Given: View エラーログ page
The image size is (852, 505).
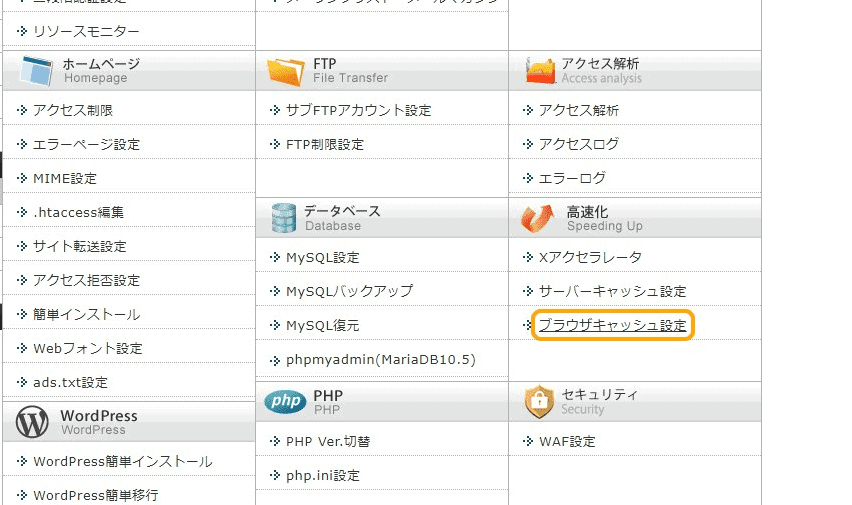Looking at the screenshot, I should pos(572,178).
